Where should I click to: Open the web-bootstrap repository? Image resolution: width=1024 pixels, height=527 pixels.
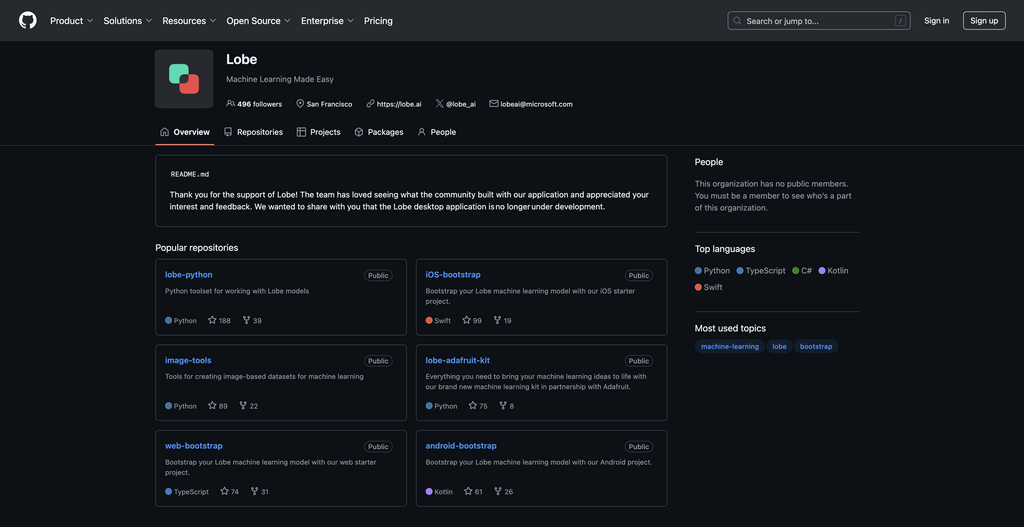point(194,445)
